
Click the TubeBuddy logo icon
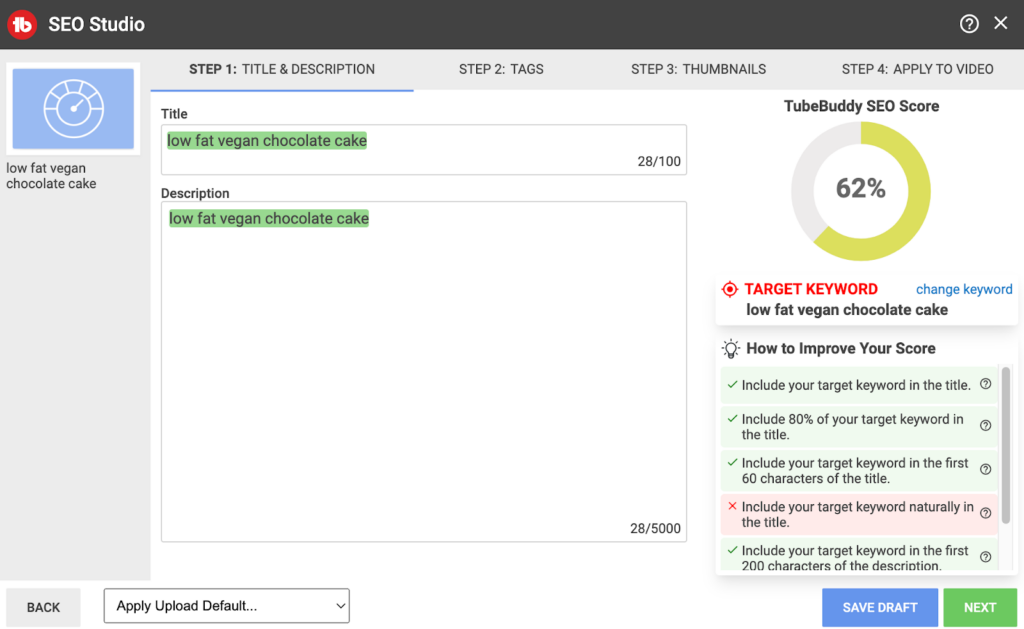[x=21, y=22]
